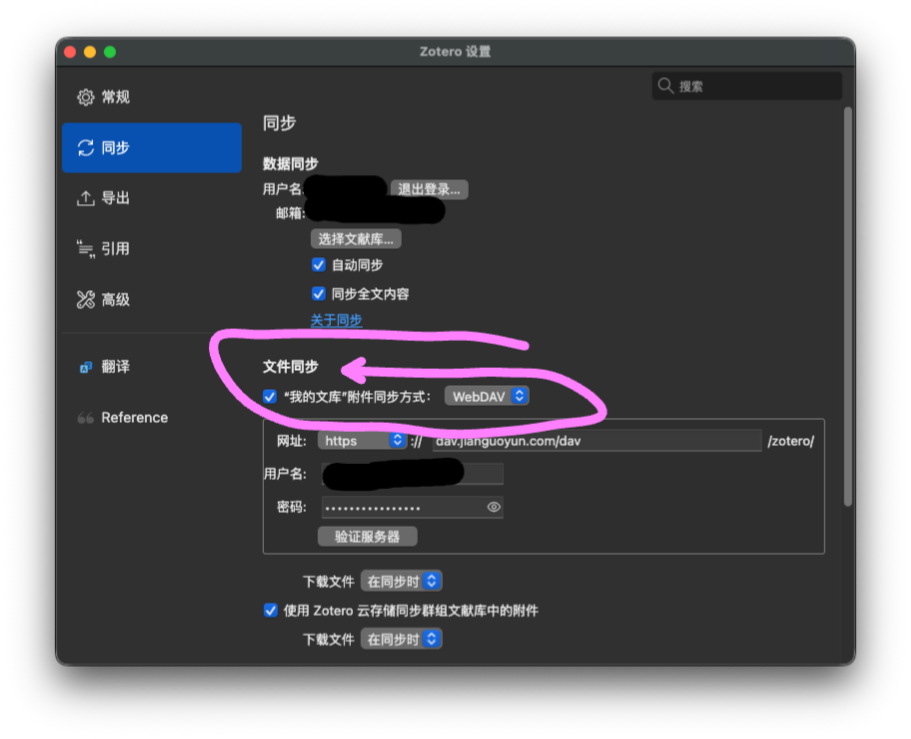Screen dimensions: 911x739
Task: Open the 翻译 translate plugin pane
Action: tap(152, 367)
